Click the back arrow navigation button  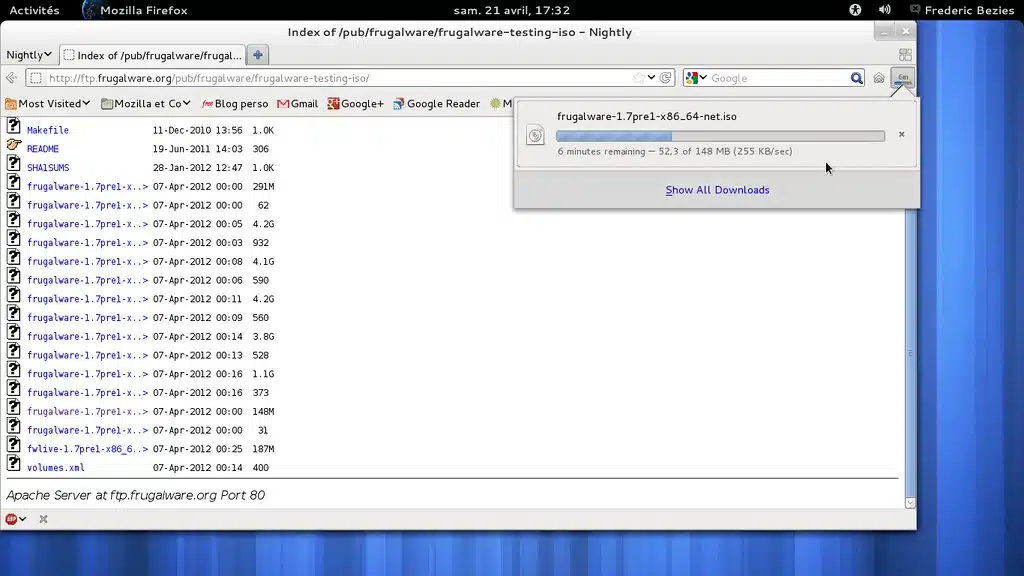[x=12, y=78]
